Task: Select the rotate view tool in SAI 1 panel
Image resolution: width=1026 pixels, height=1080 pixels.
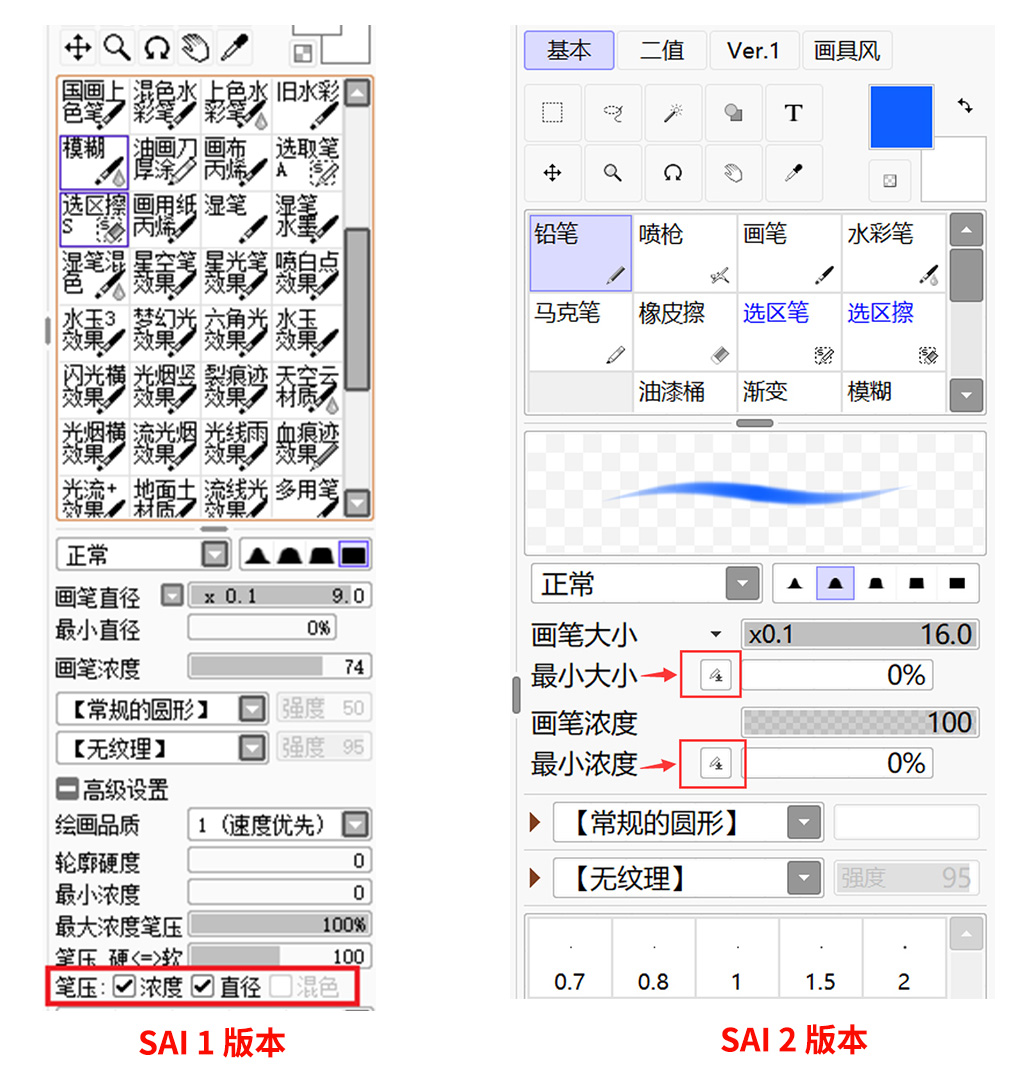Action: (157, 48)
